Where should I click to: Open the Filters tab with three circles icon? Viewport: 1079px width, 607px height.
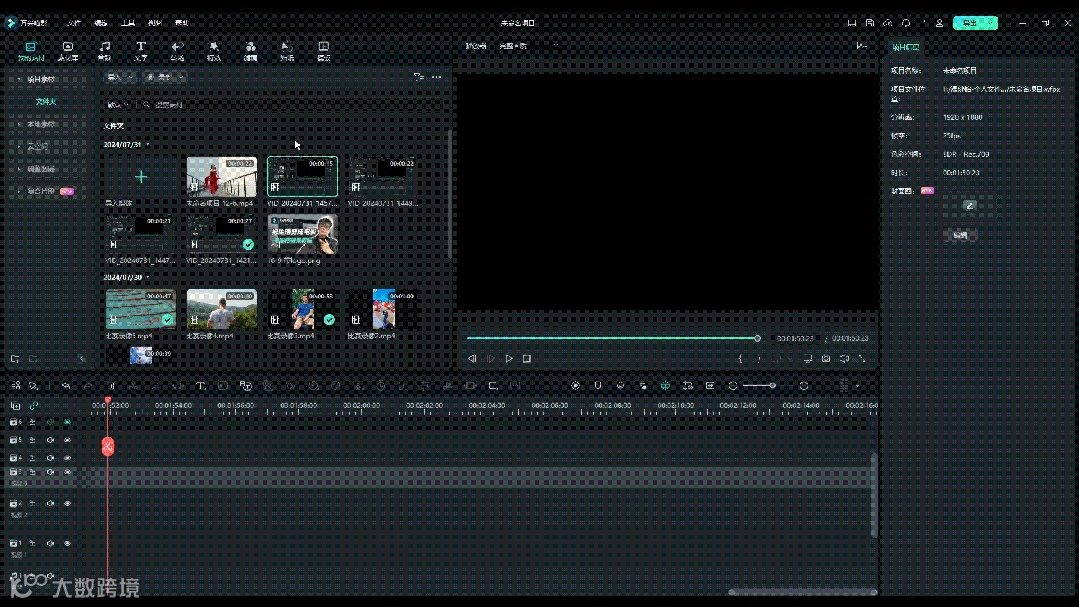click(x=250, y=51)
